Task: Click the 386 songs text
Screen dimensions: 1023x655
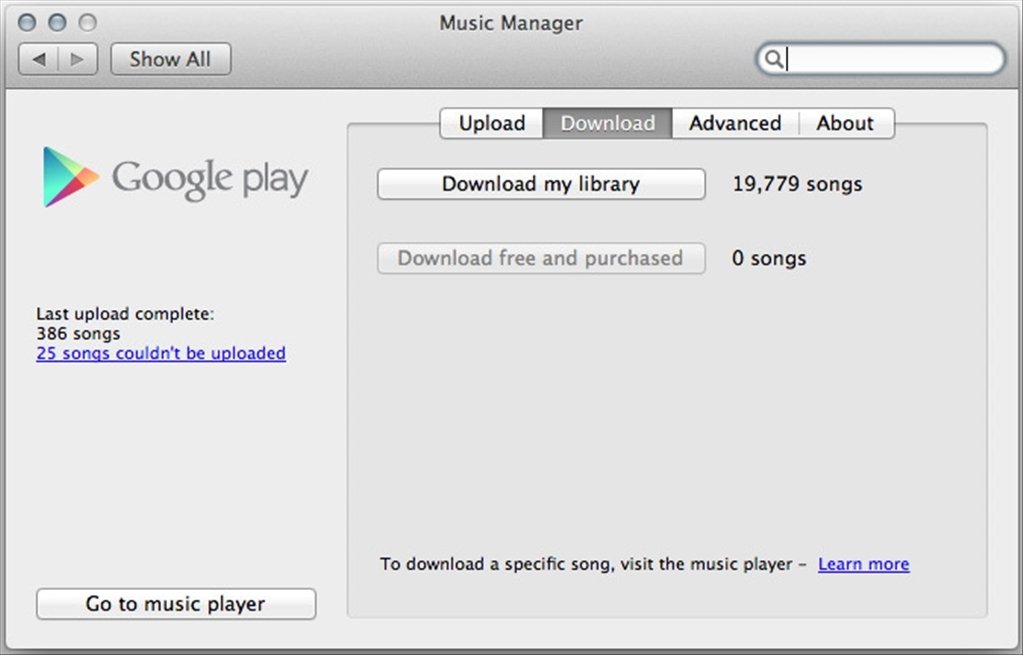Action: pyautogui.click(x=78, y=333)
